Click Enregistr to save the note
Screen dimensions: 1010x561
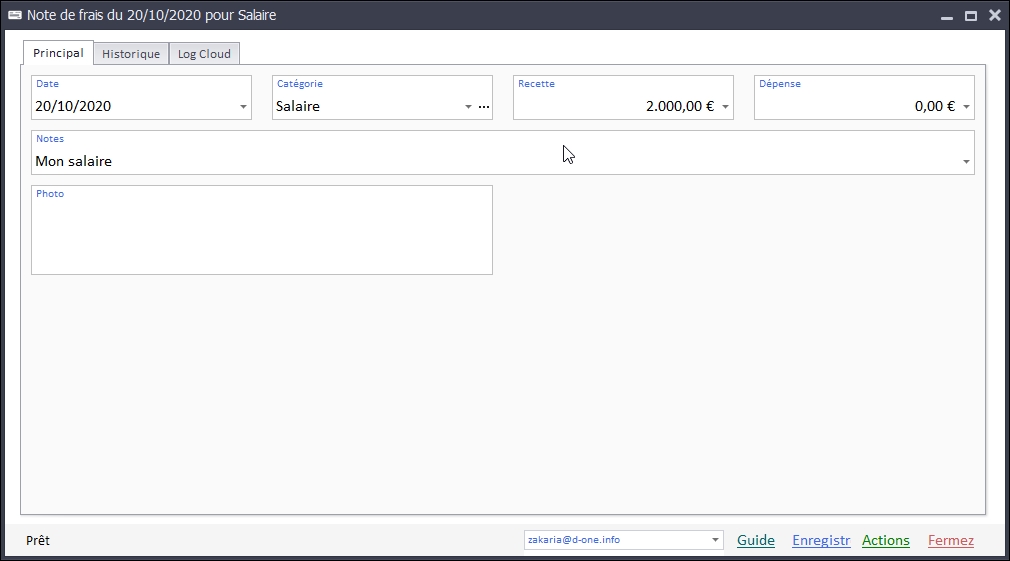(x=821, y=540)
